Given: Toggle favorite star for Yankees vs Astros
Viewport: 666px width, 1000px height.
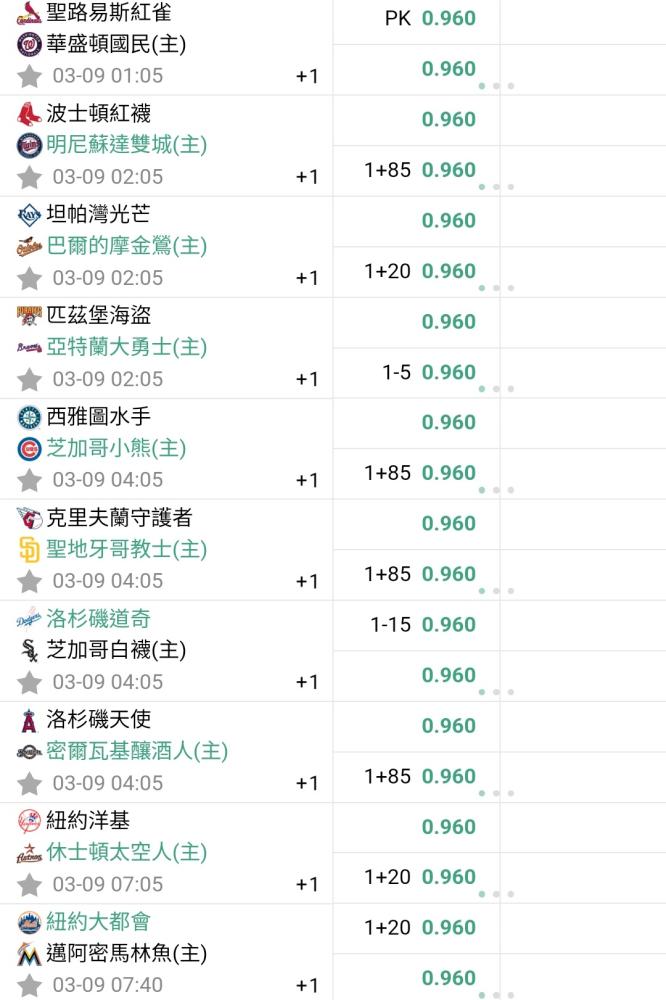Looking at the screenshot, I should pyautogui.click(x=29, y=885).
